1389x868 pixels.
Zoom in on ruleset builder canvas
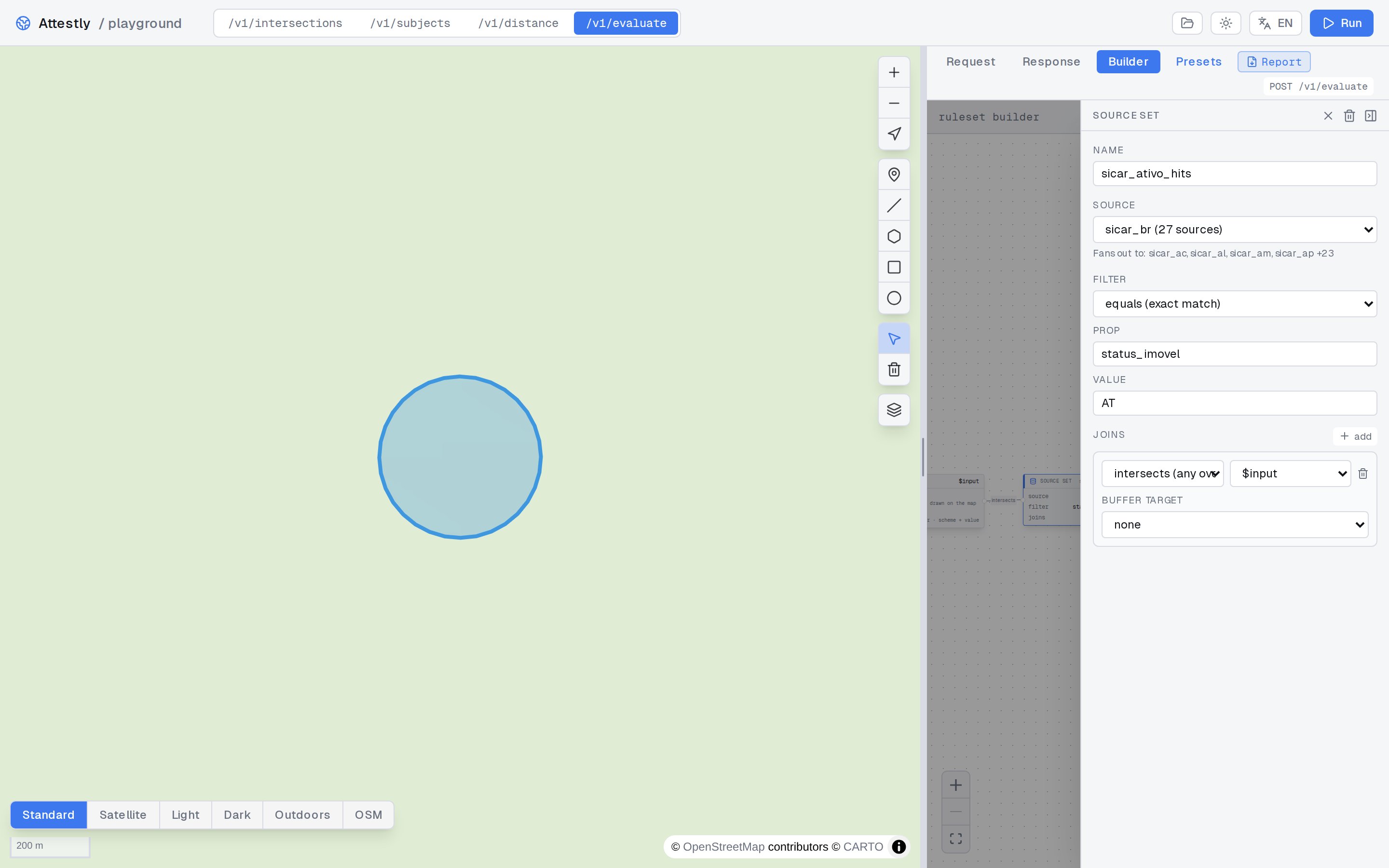coord(955,786)
